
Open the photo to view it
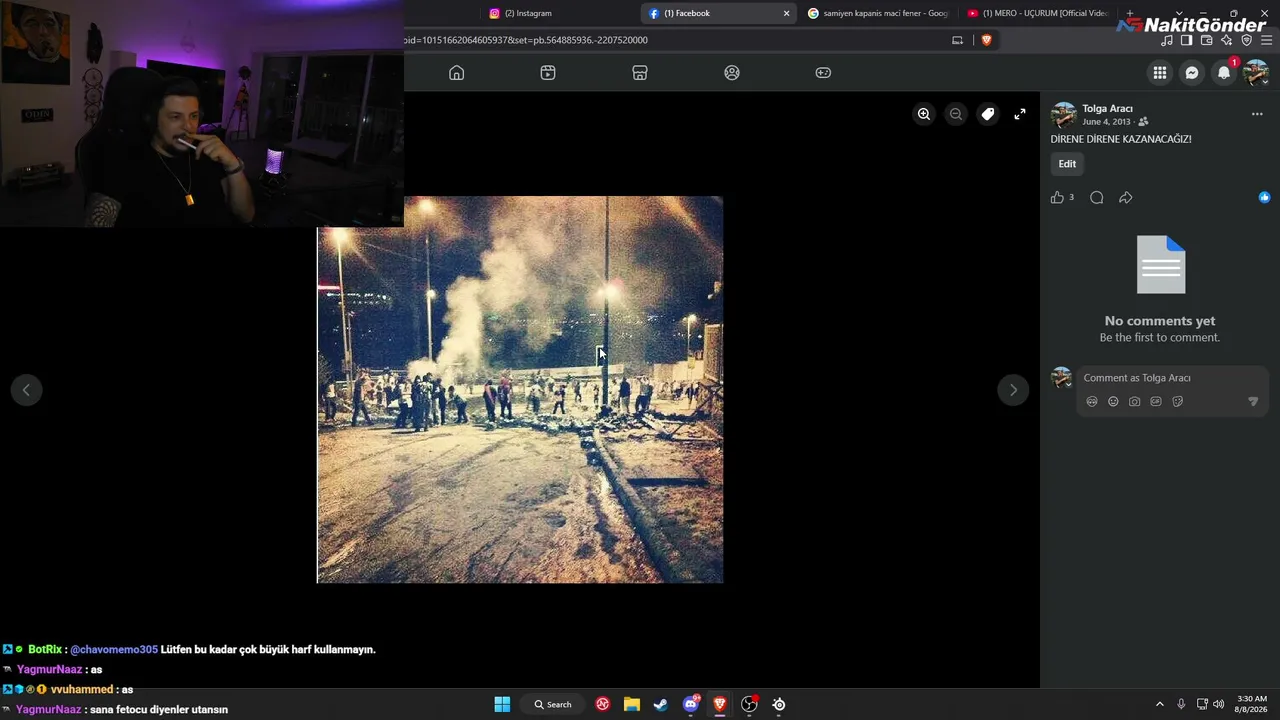[520, 390]
